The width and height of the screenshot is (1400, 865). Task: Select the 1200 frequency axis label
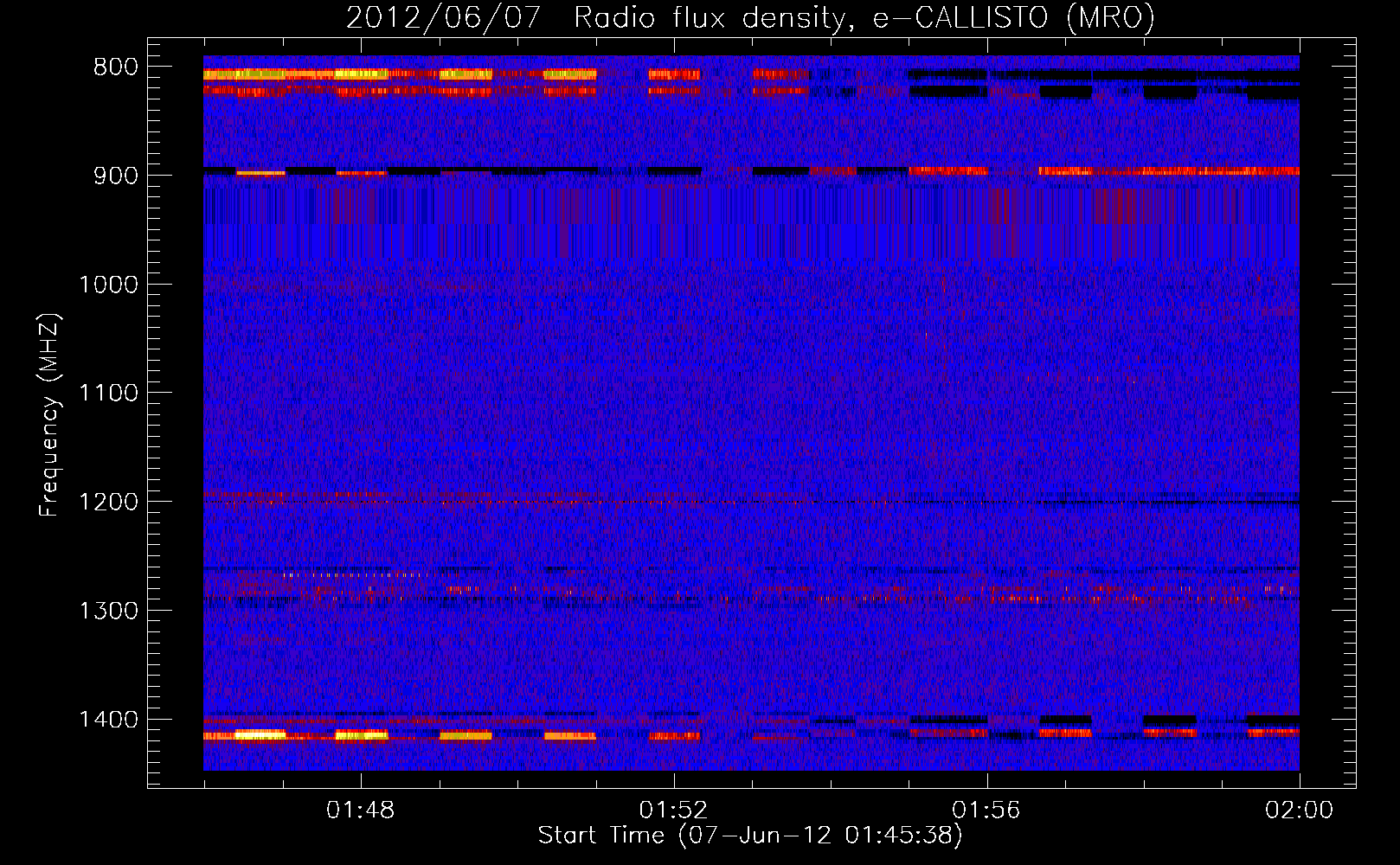(x=109, y=503)
